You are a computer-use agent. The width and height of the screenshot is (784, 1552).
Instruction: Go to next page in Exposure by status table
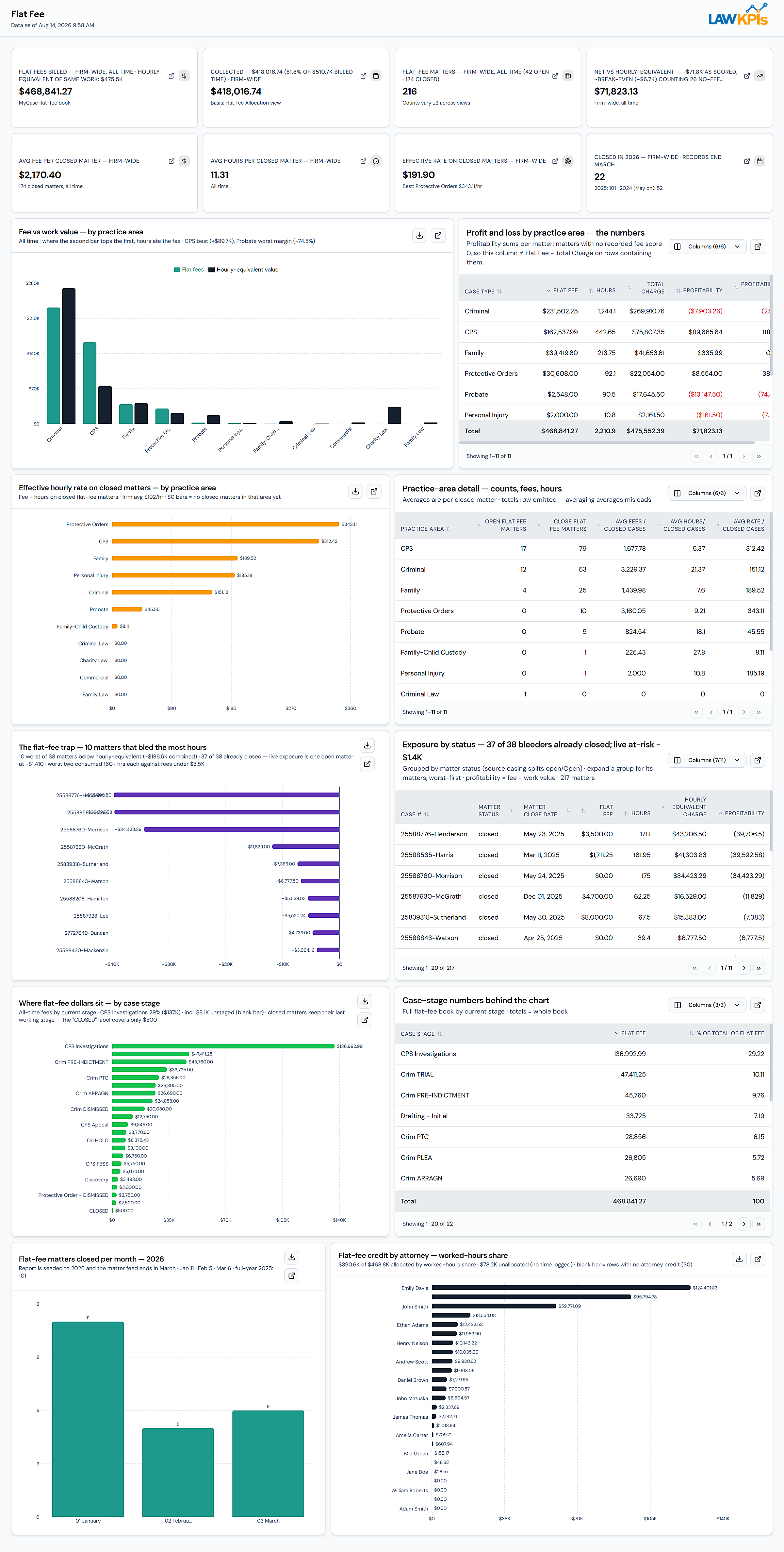[x=744, y=968]
